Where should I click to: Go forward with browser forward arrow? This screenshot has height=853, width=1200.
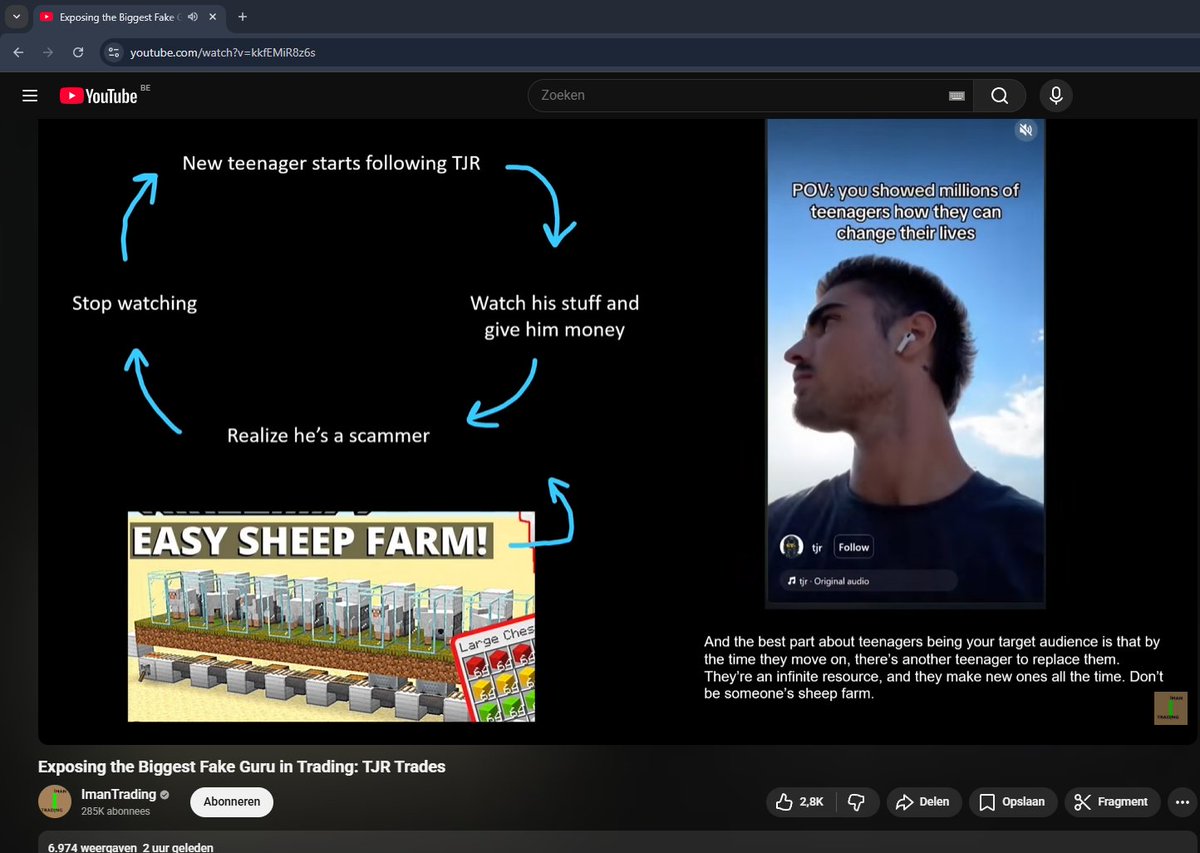click(48, 52)
